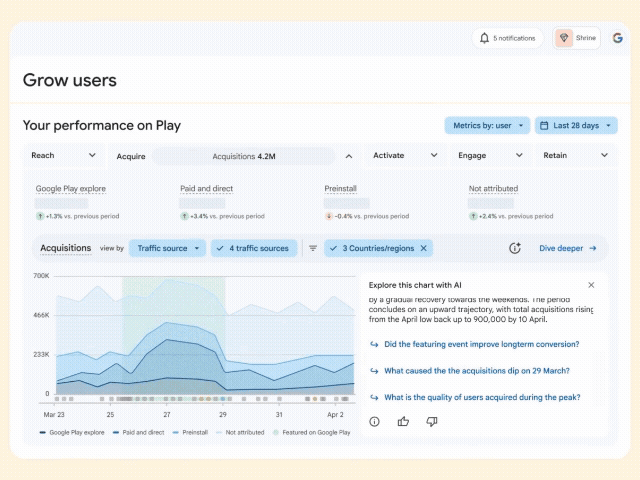The width and height of the screenshot is (640, 480).
Task: Open the Traffic source view-by dropdown
Action: tap(167, 248)
